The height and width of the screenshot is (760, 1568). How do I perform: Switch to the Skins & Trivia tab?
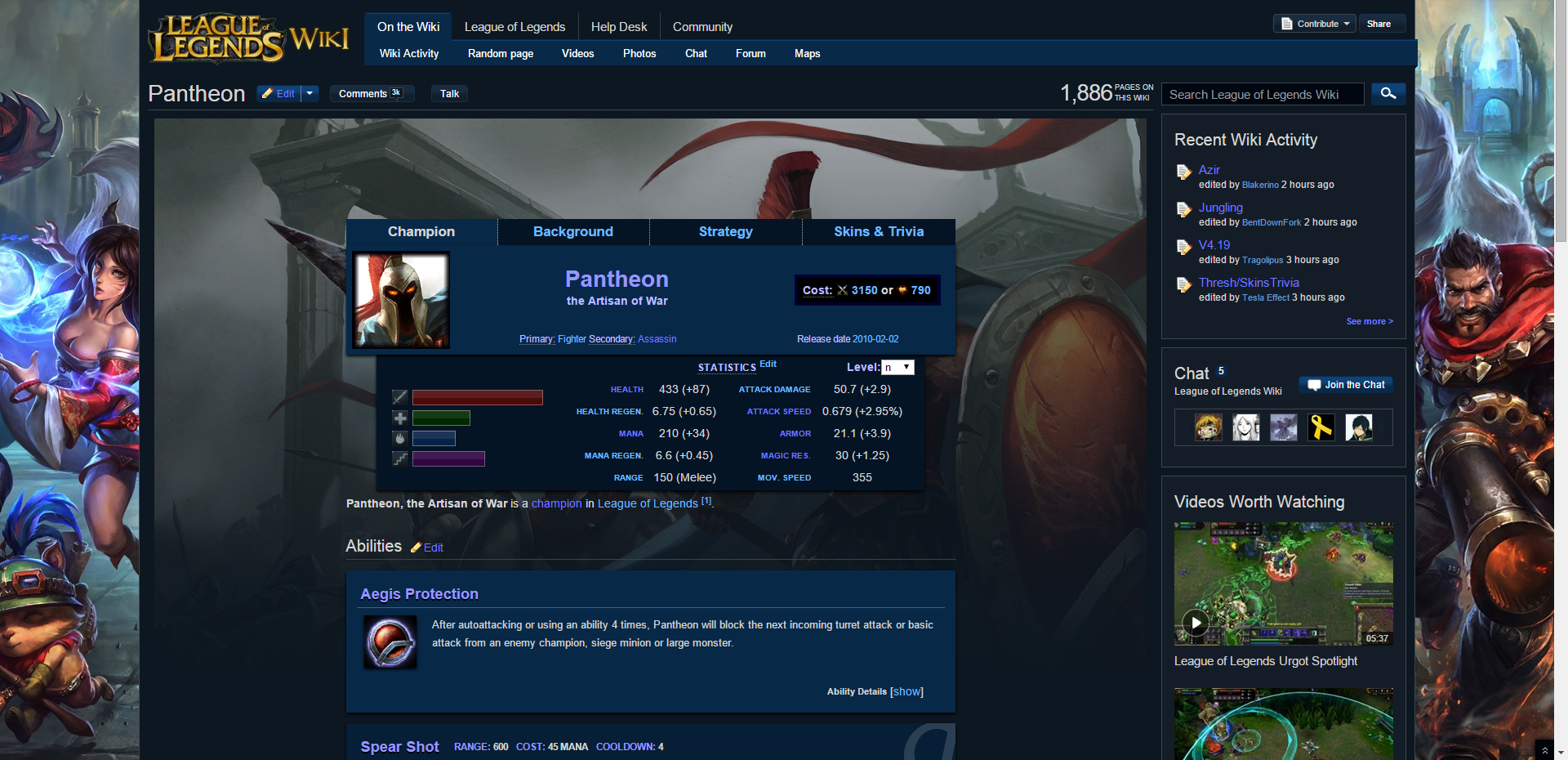[879, 232]
